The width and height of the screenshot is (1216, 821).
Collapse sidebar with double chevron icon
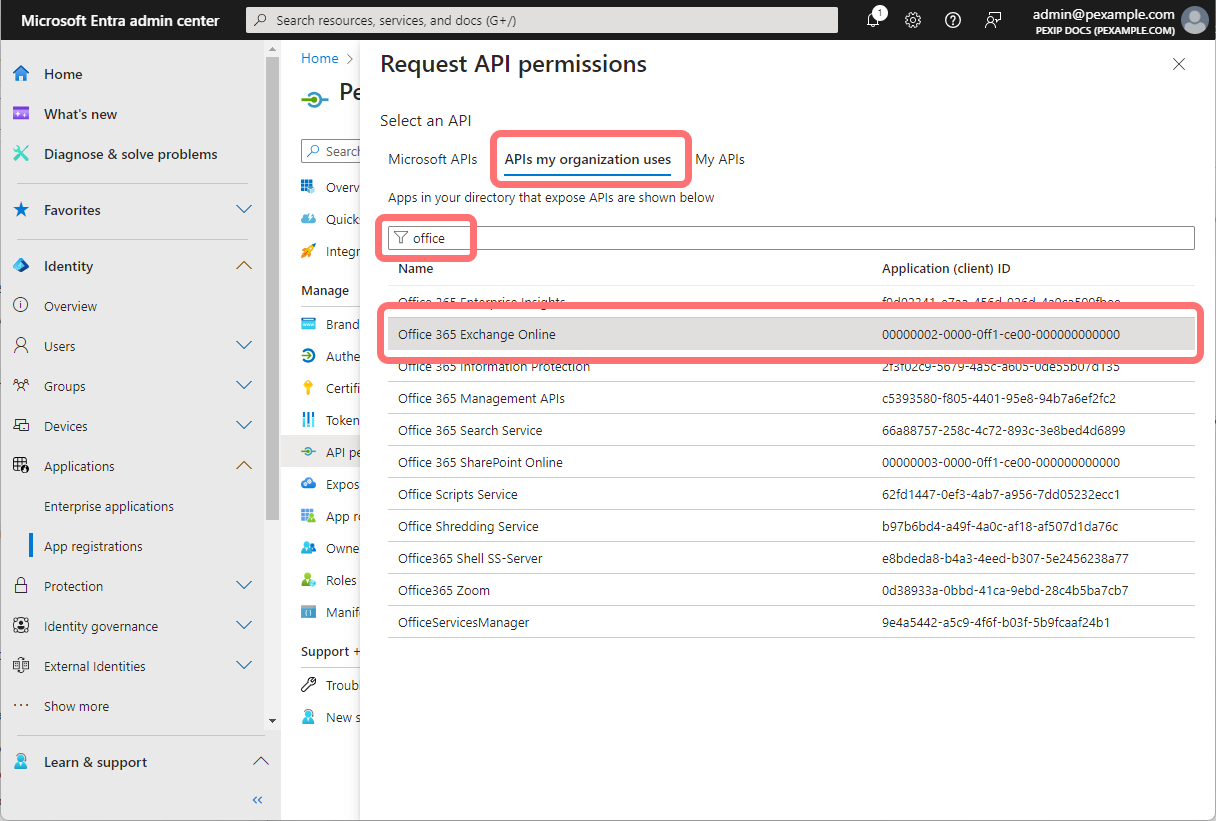coord(257,800)
